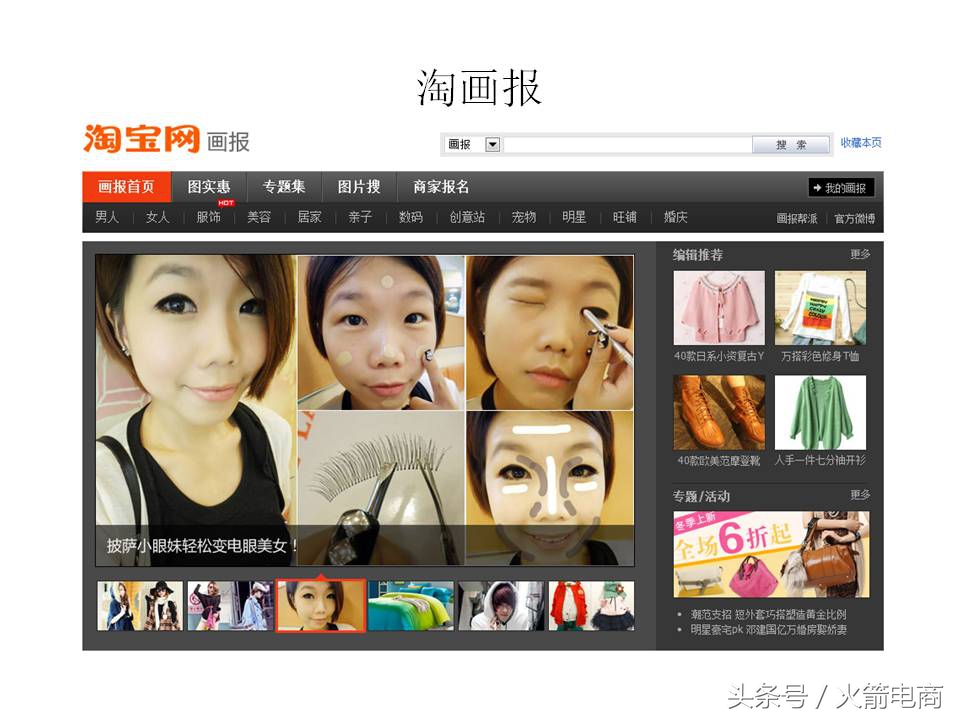
Task: Select the red jacket outfits carousel thumbnail
Action: tap(591, 606)
